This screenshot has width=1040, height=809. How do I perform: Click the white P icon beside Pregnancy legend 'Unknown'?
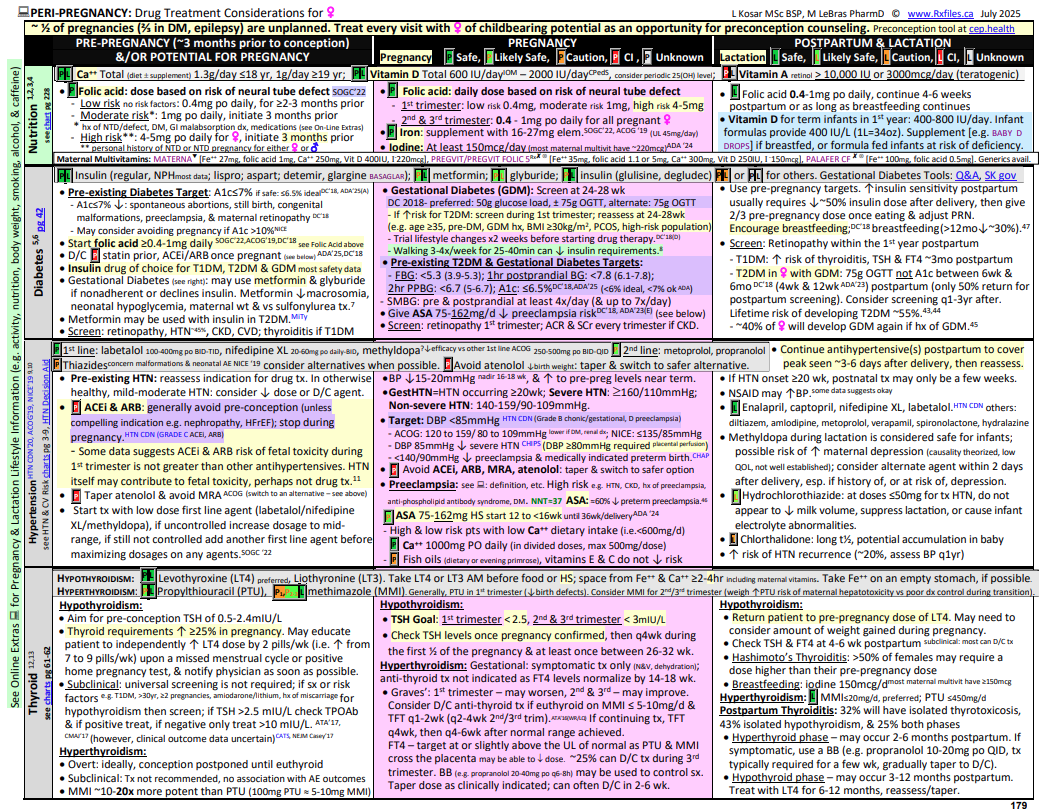point(648,57)
